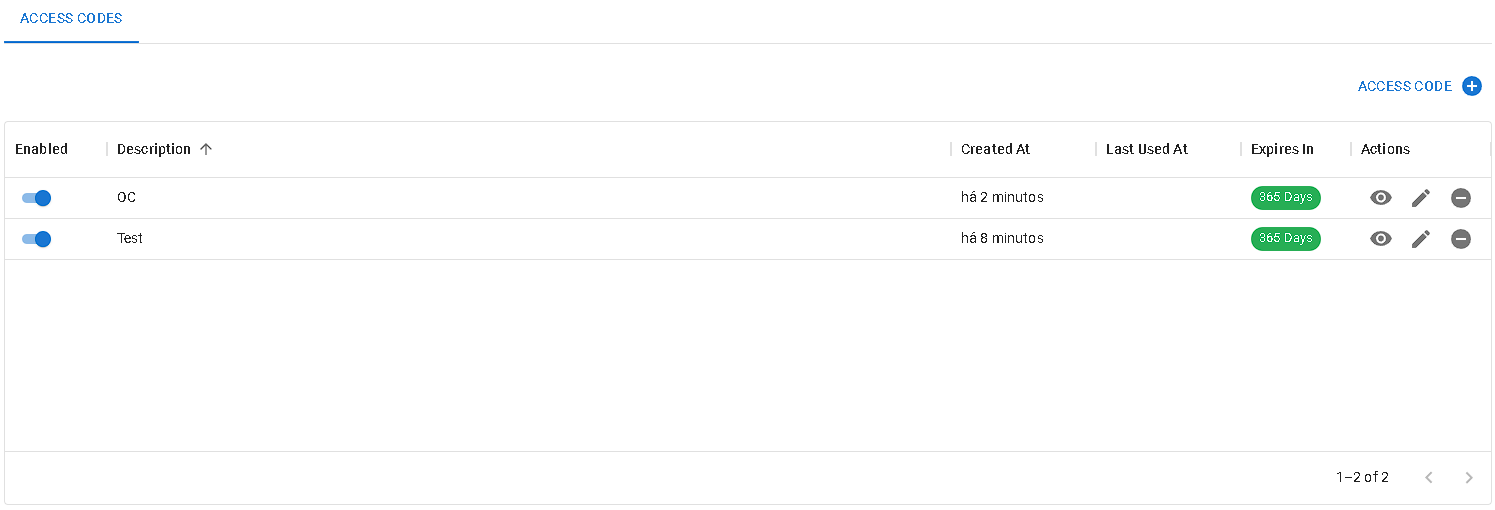
Task: Show the Test access code via eye icon
Action: click(x=1380, y=239)
